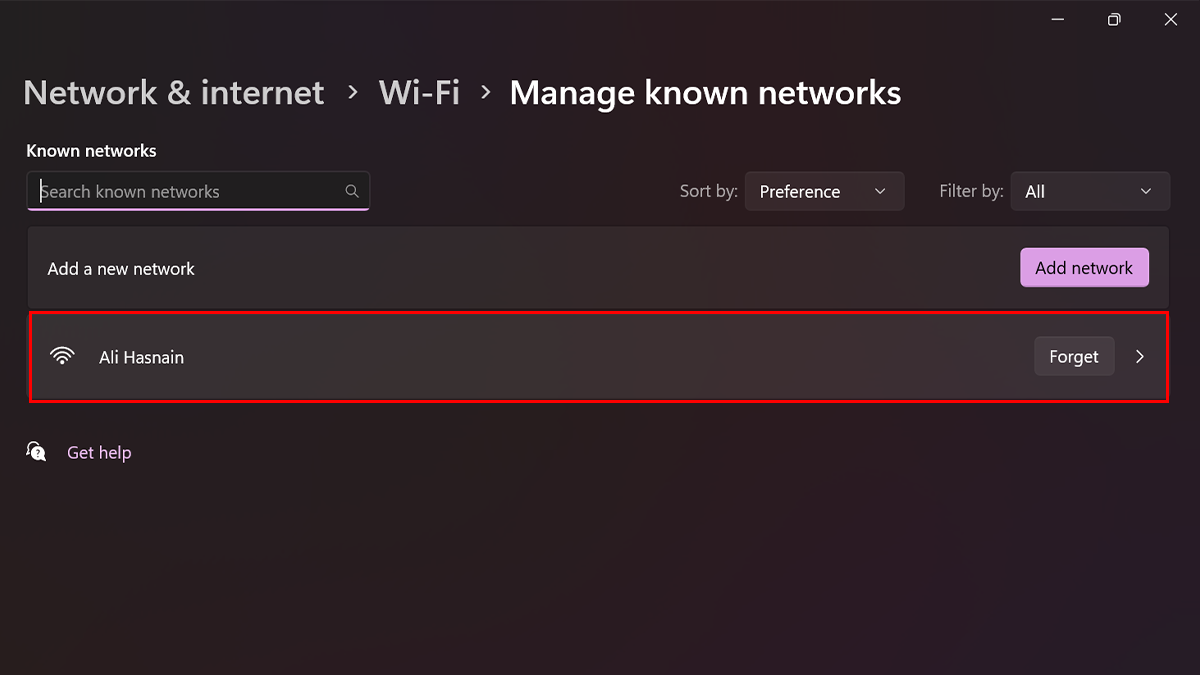Click the breadcrumb arrow after Network & internet

click(x=352, y=92)
